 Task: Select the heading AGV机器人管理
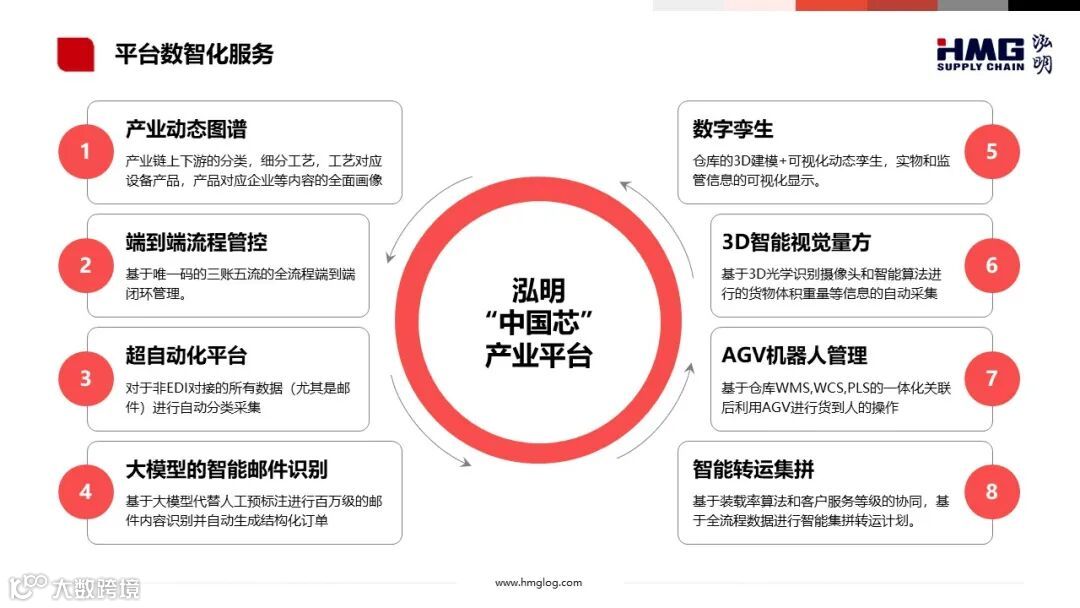[794, 355]
